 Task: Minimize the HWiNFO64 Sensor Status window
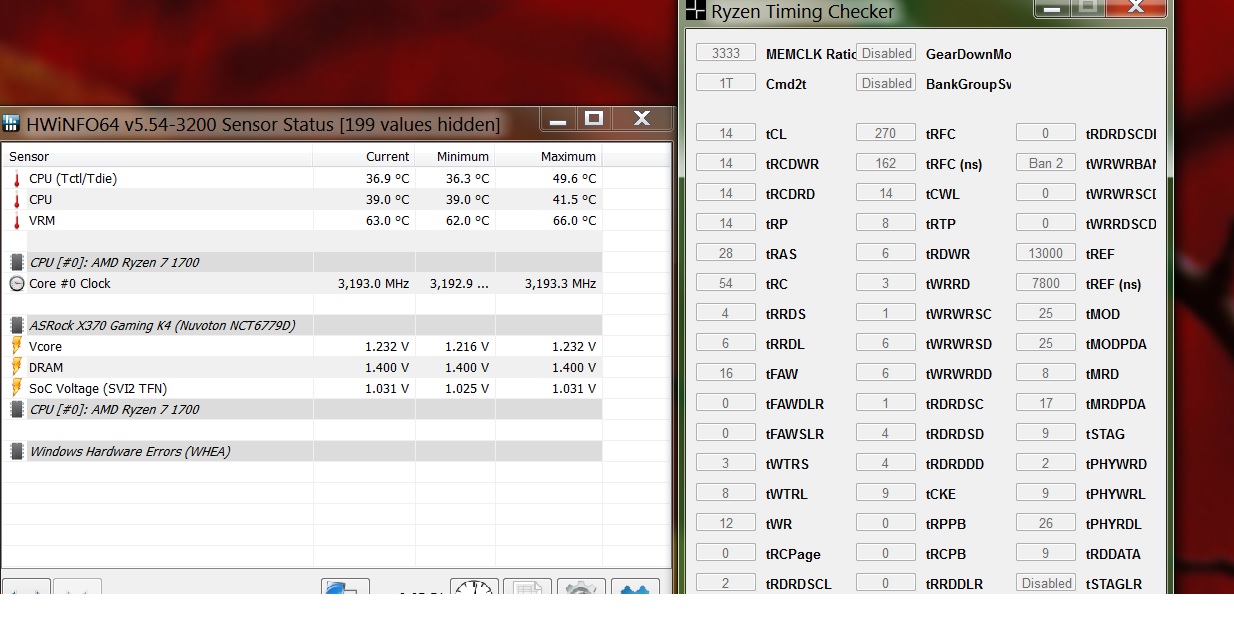click(558, 119)
